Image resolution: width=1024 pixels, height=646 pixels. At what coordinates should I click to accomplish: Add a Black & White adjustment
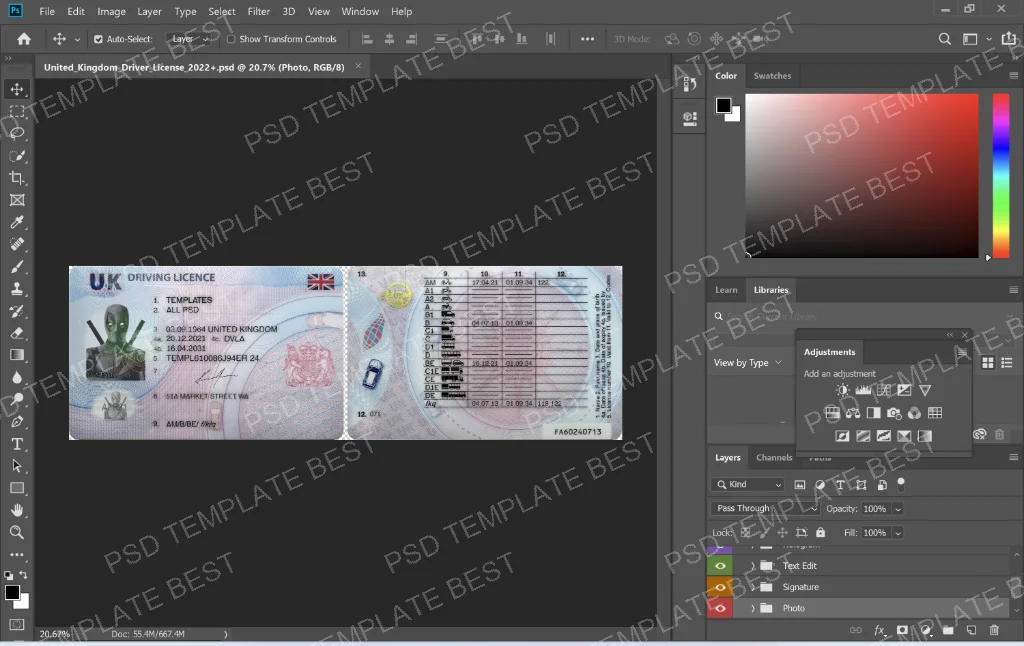(x=873, y=413)
